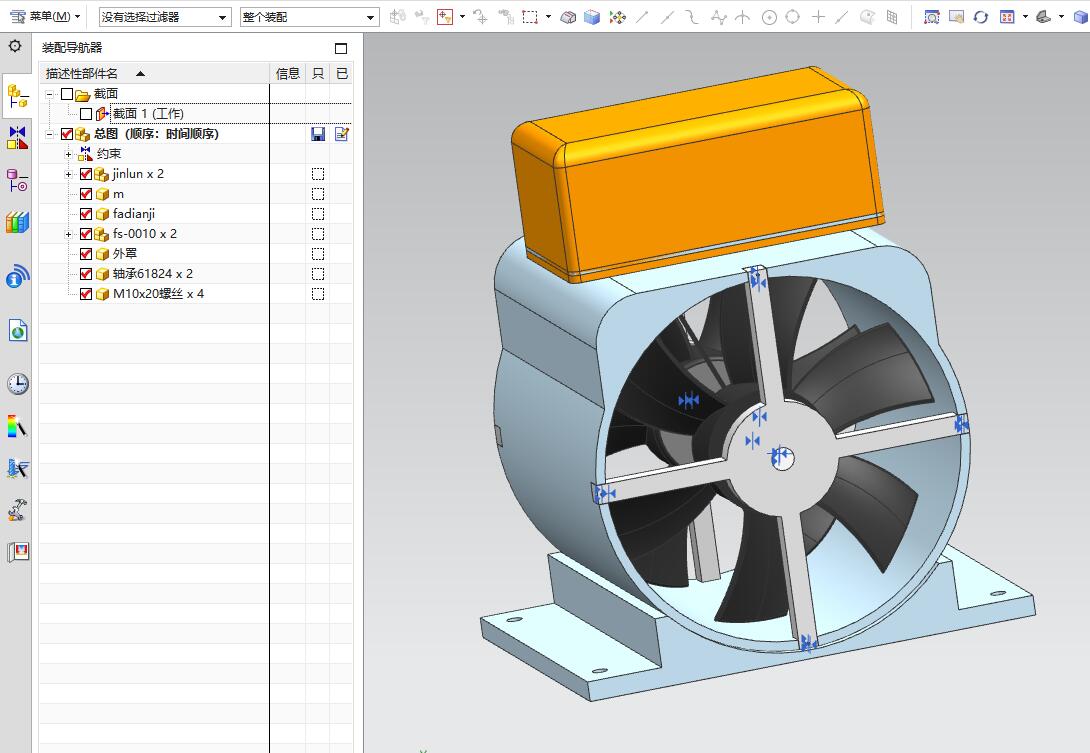Click the 已 column header
Screen dimensions: 1090x753
pyautogui.click(x=341, y=74)
